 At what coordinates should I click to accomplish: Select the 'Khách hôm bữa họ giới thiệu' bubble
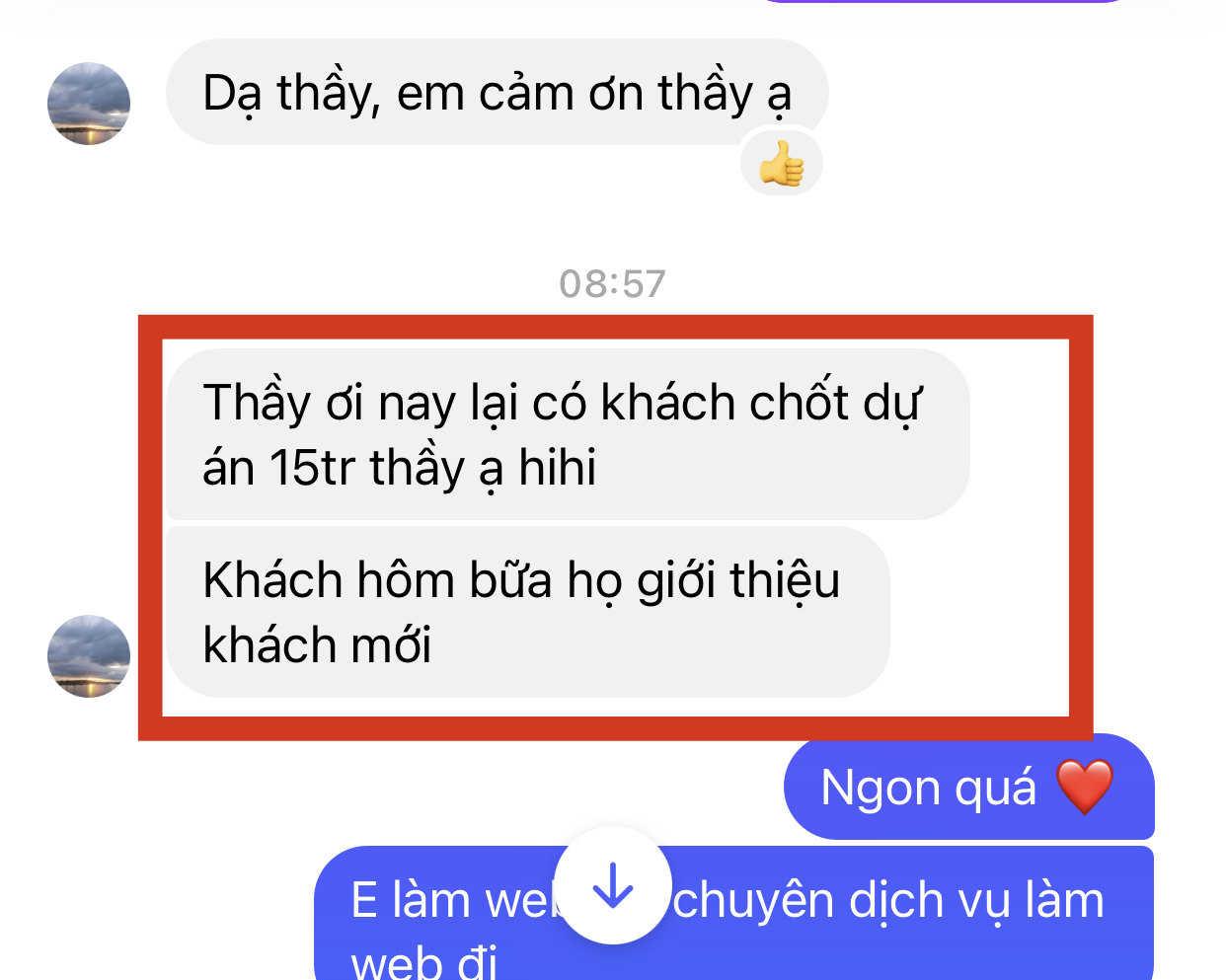tap(527, 612)
